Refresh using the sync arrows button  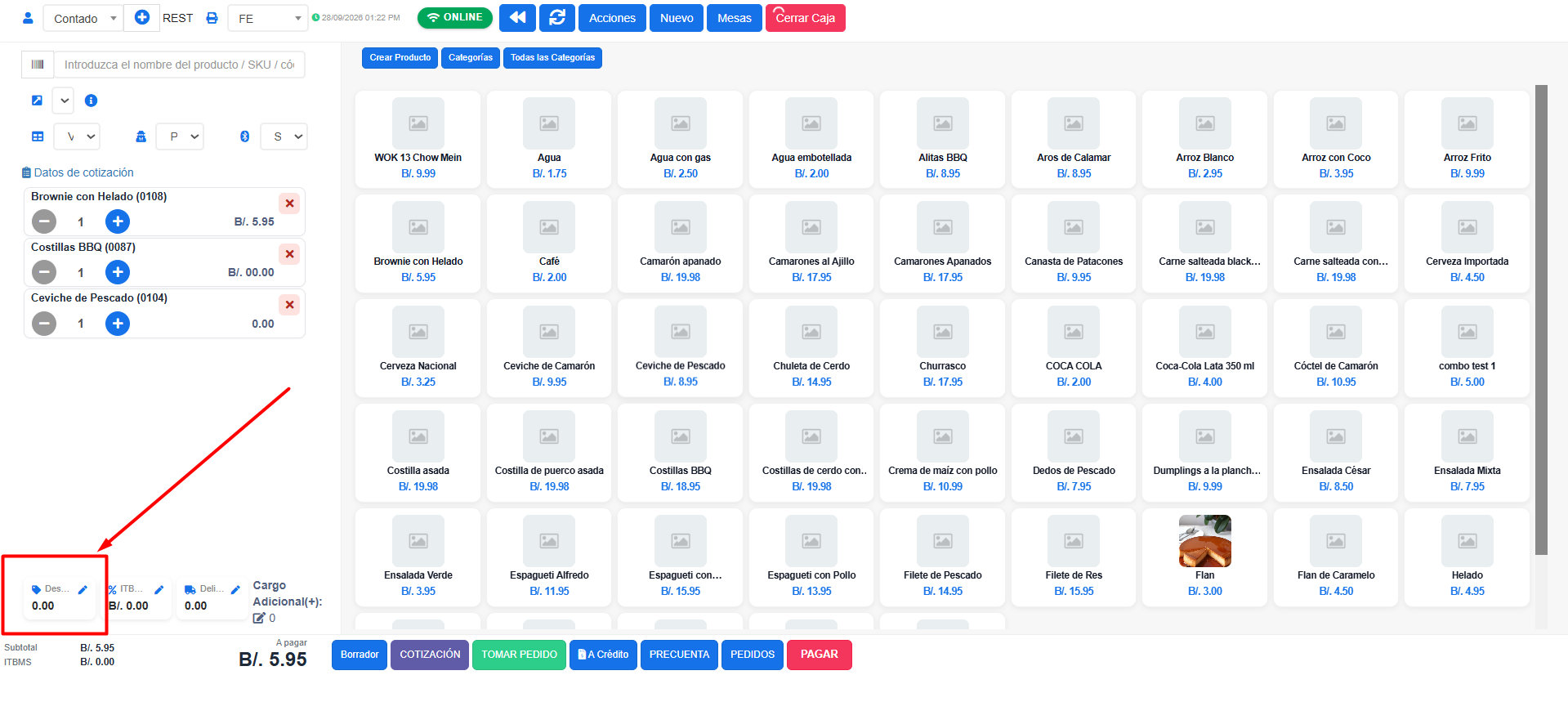click(557, 18)
